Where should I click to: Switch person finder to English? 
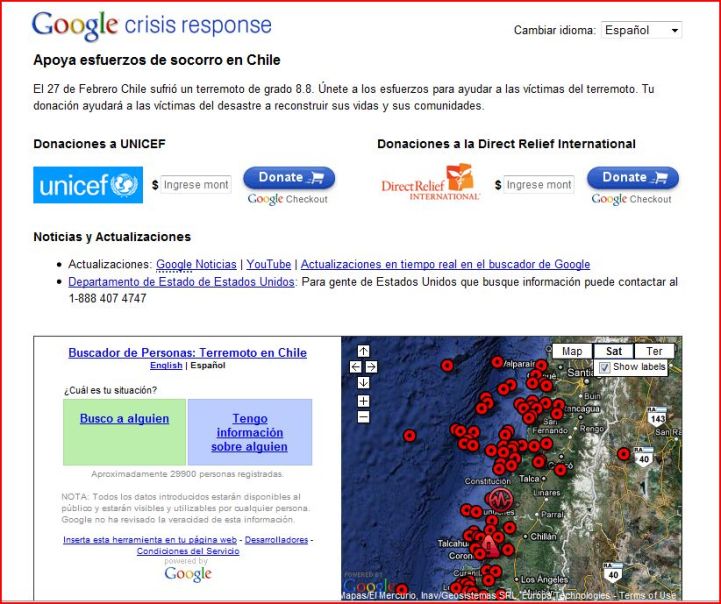click(x=166, y=365)
